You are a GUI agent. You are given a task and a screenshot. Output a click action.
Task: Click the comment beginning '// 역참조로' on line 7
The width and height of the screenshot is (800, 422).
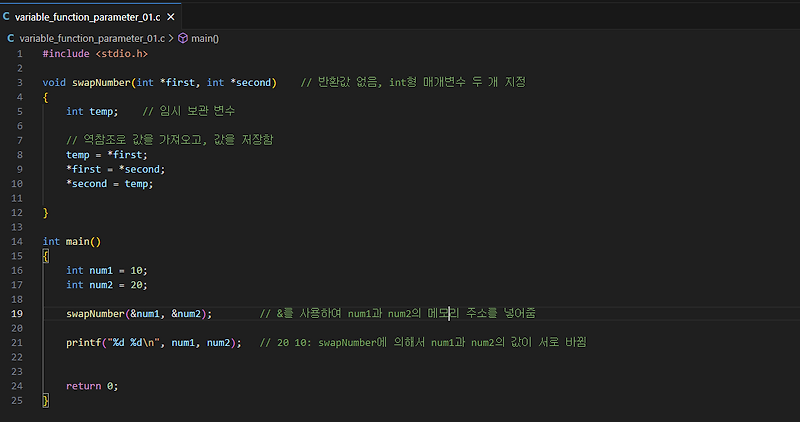[x=170, y=140]
